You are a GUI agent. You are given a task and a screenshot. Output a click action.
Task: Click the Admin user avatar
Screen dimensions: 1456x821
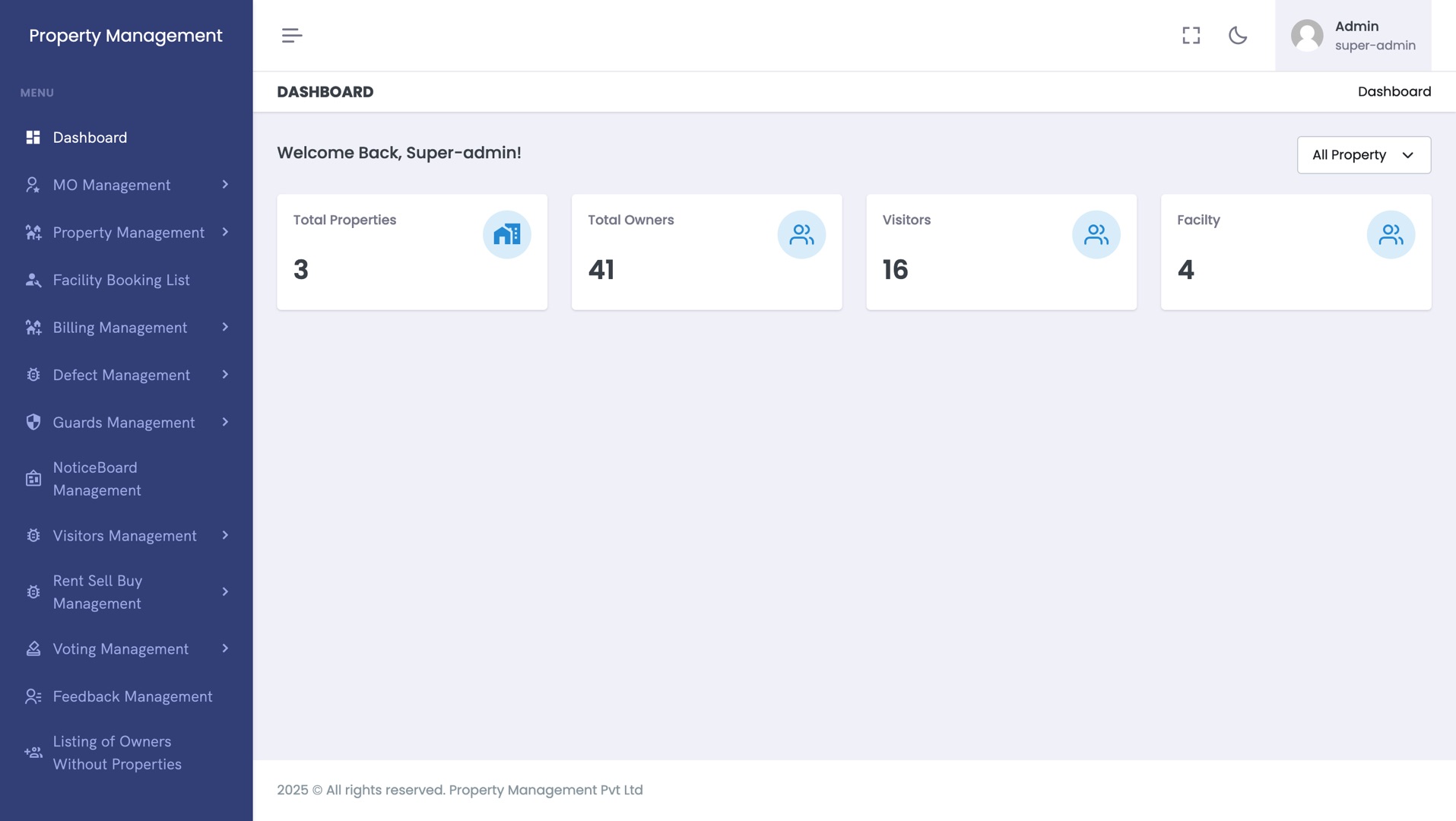click(1307, 36)
